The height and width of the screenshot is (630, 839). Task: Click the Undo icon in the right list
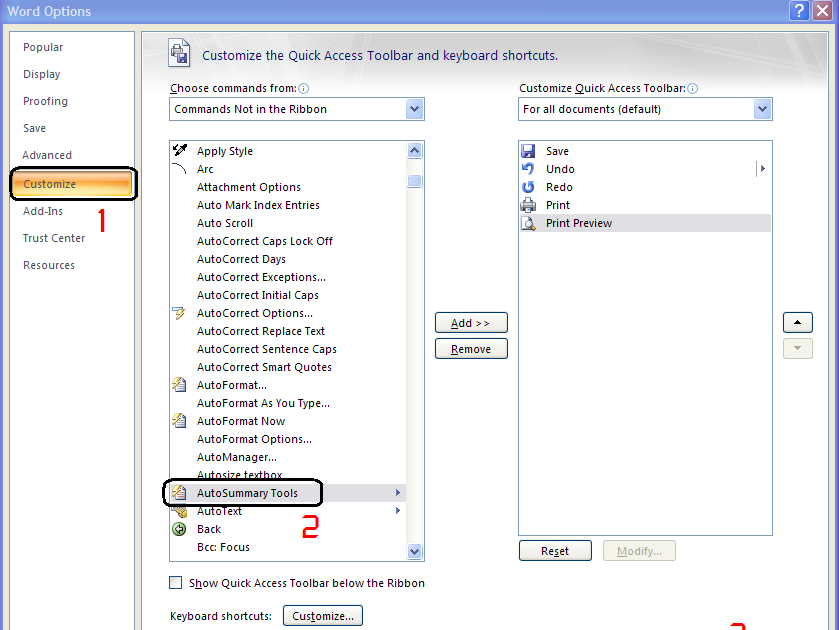coord(528,168)
